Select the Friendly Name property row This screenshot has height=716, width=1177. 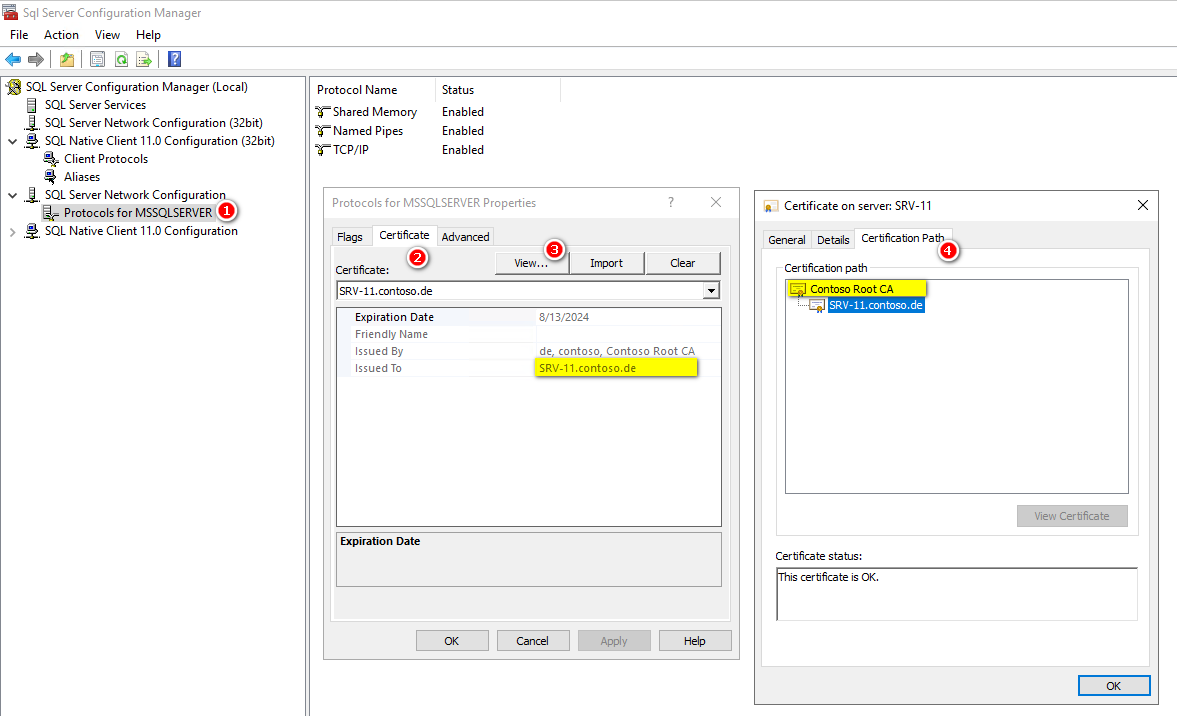coord(529,334)
